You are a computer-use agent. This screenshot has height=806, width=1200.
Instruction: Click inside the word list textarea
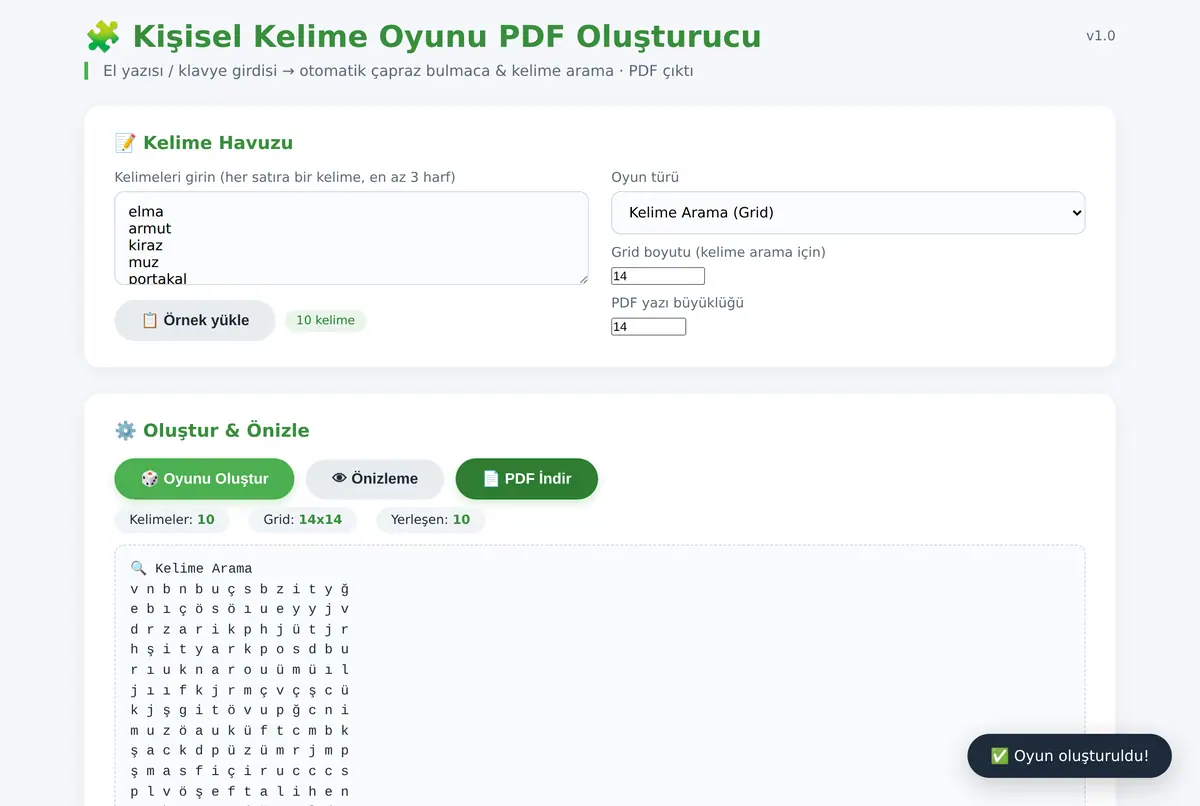(x=351, y=238)
